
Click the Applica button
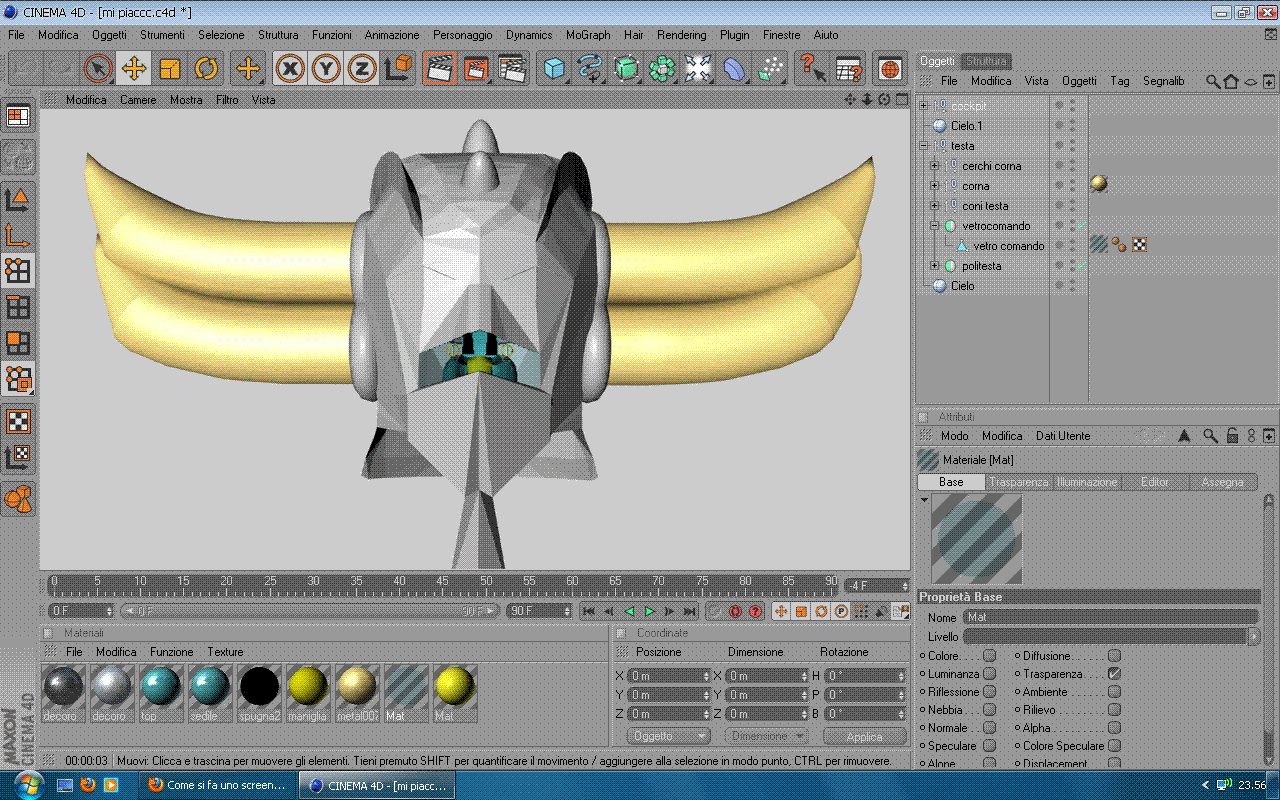tap(864, 736)
